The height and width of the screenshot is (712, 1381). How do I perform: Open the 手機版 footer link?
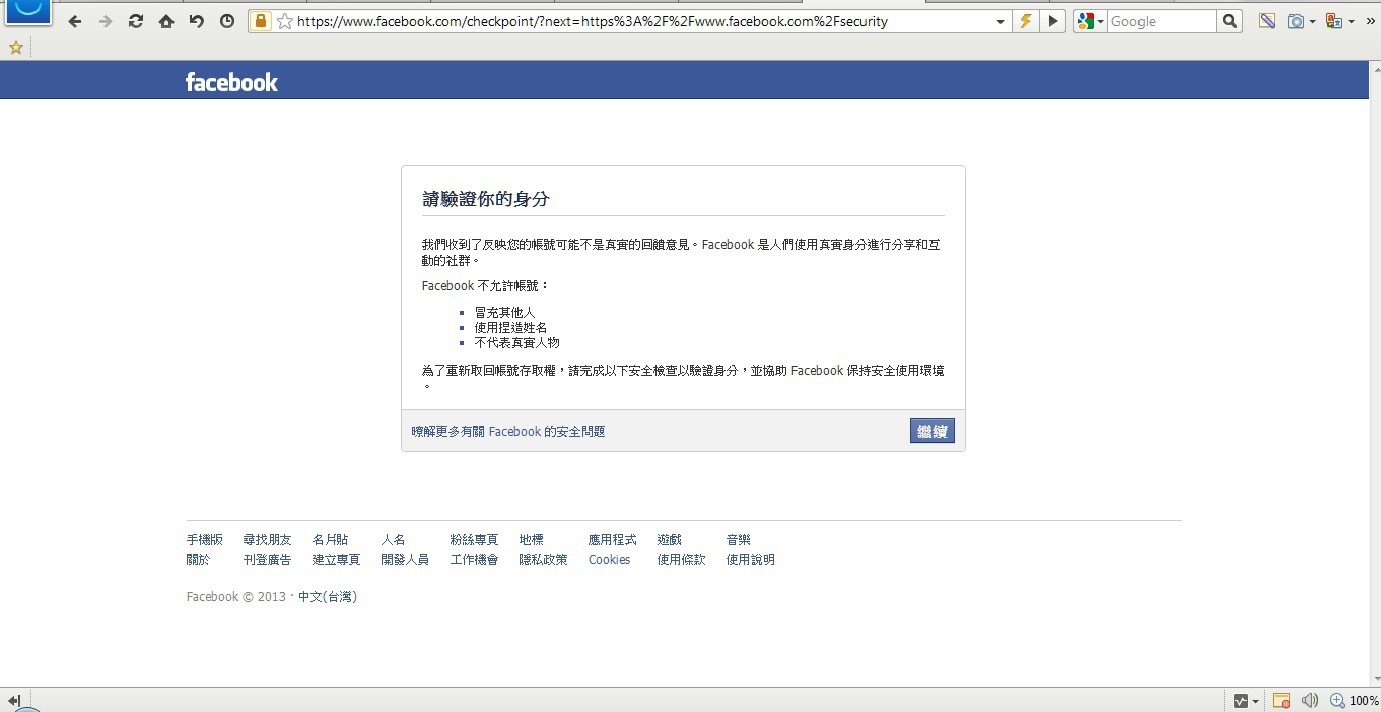[x=205, y=540]
